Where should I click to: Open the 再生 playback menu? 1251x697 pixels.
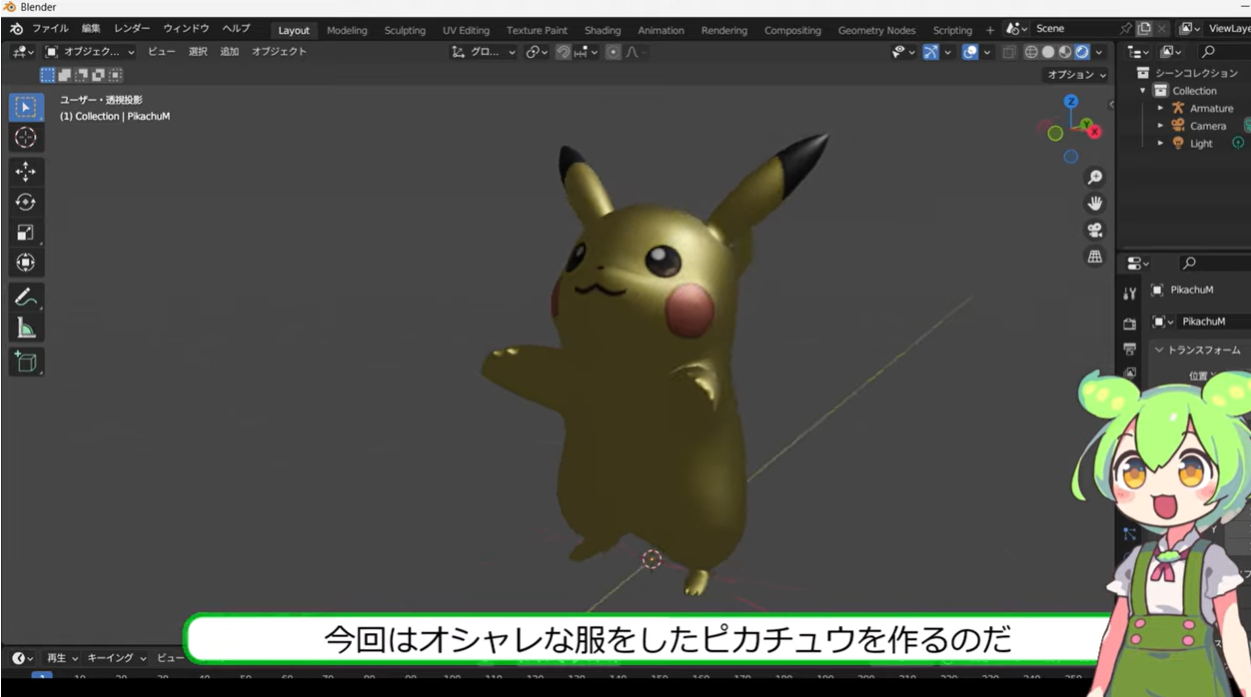pos(62,658)
